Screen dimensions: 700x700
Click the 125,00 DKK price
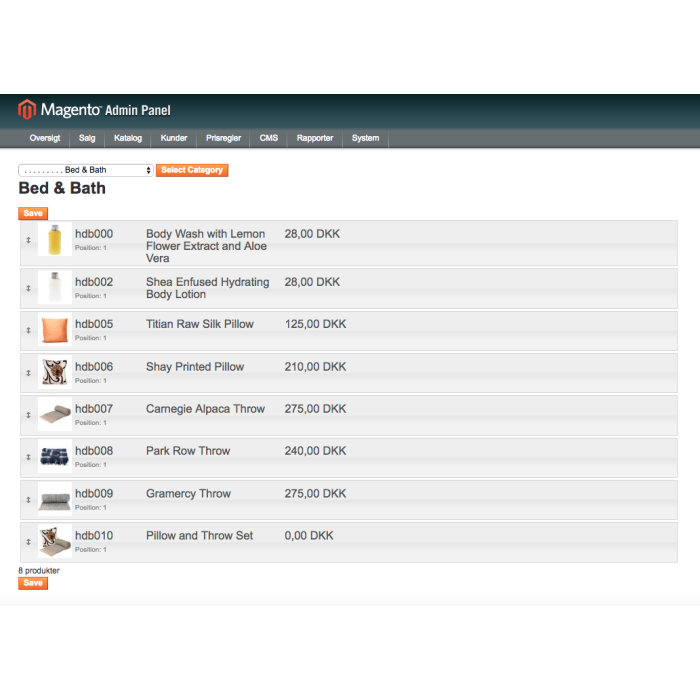point(315,324)
